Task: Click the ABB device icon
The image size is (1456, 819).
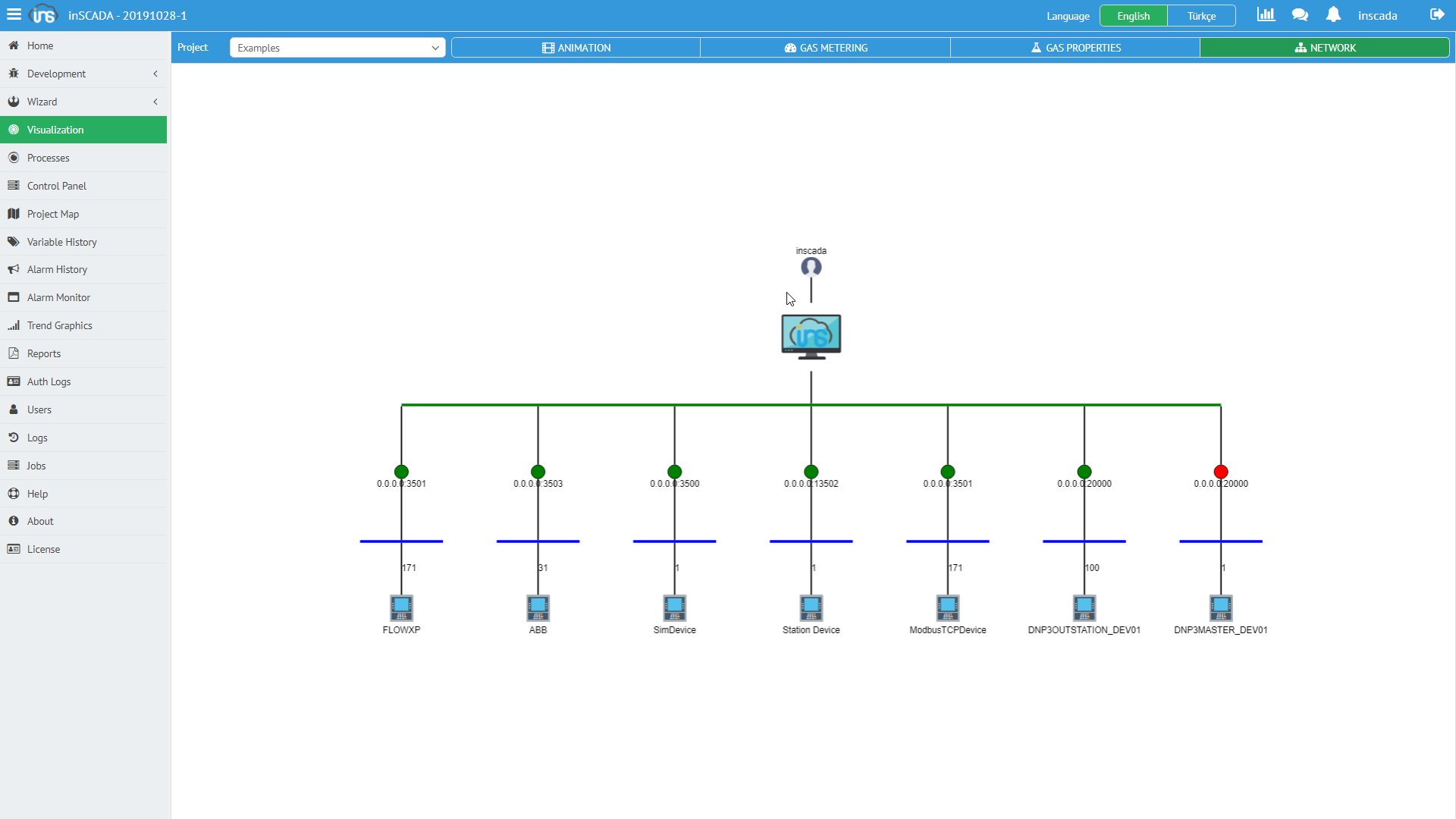Action: click(538, 607)
